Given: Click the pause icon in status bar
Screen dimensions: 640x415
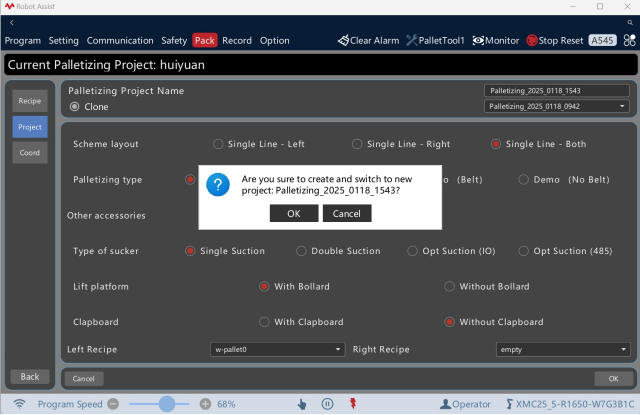Looking at the screenshot, I should pyautogui.click(x=327, y=404).
